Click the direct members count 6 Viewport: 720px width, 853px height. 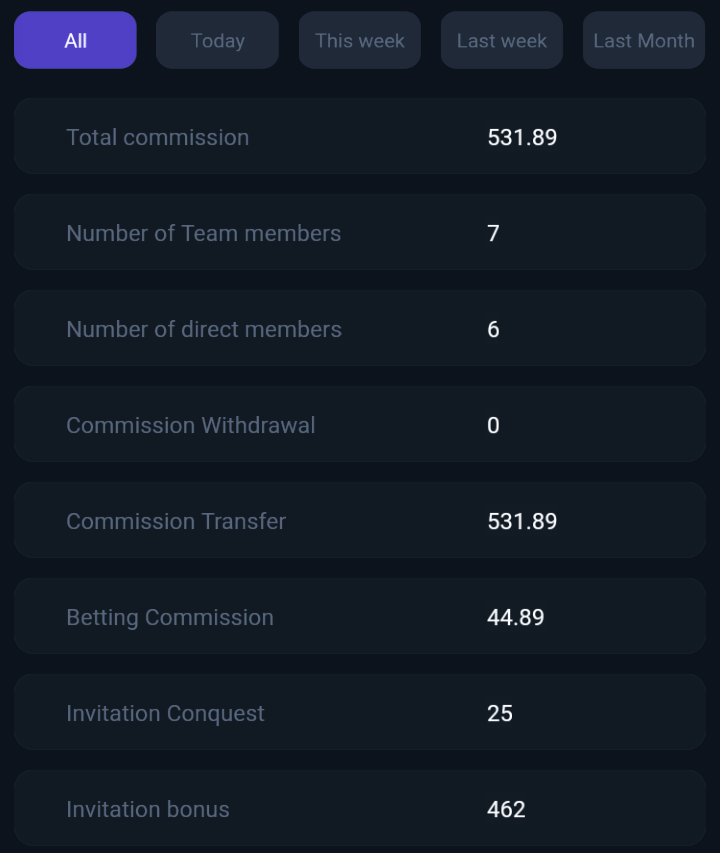(x=493, y=330)
